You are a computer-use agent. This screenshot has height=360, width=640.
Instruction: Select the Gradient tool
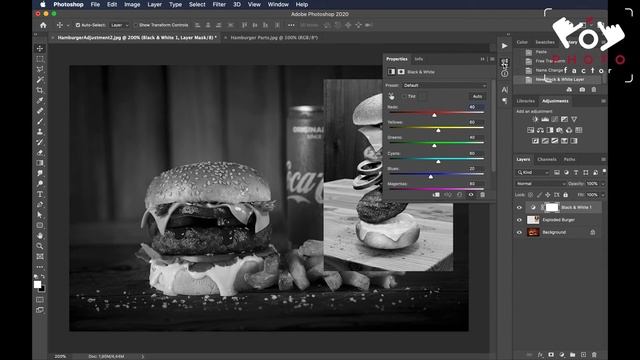coord(40,163)
